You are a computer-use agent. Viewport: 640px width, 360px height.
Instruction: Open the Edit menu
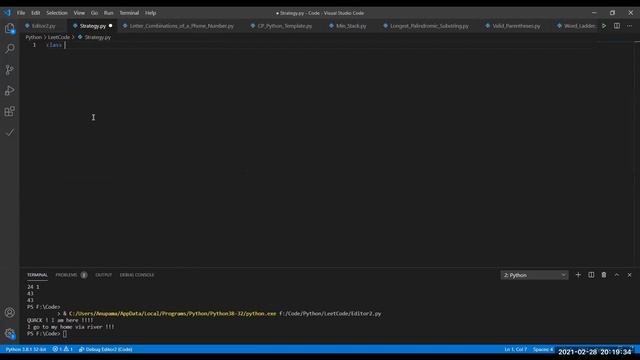pyautogui.click(x=36, y=13)
